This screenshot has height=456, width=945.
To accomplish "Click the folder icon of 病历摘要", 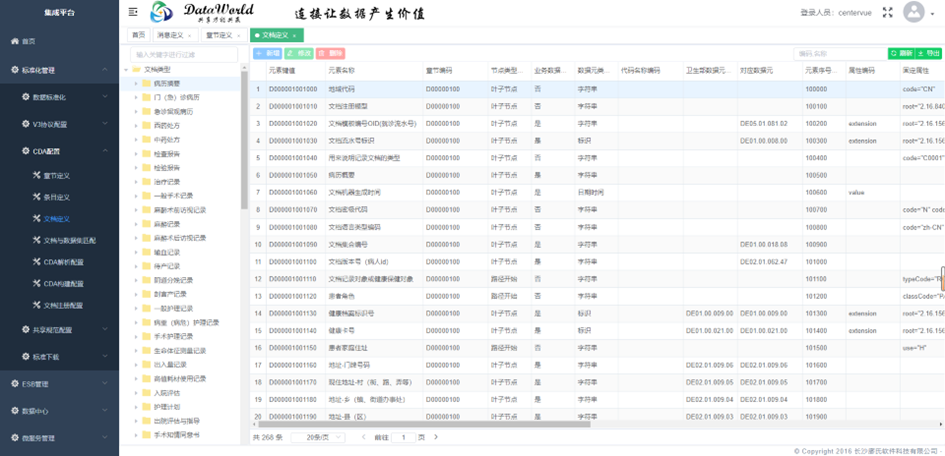I will (x=146, y=83).
